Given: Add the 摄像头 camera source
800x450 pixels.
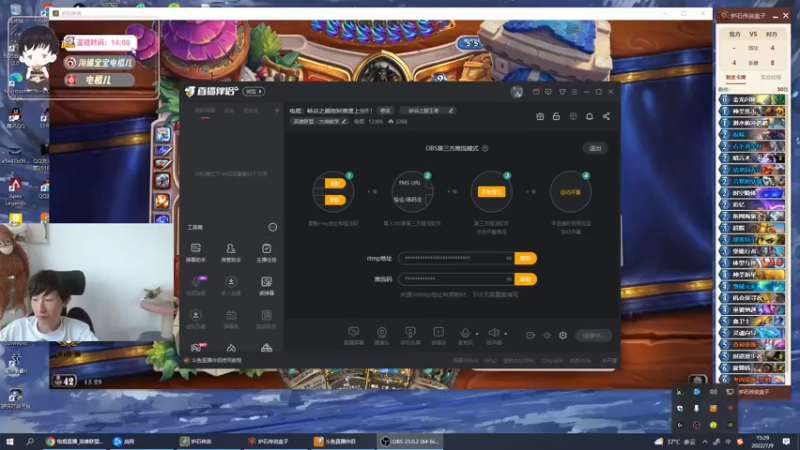Looking at the screenshot, I should (382, 336).
